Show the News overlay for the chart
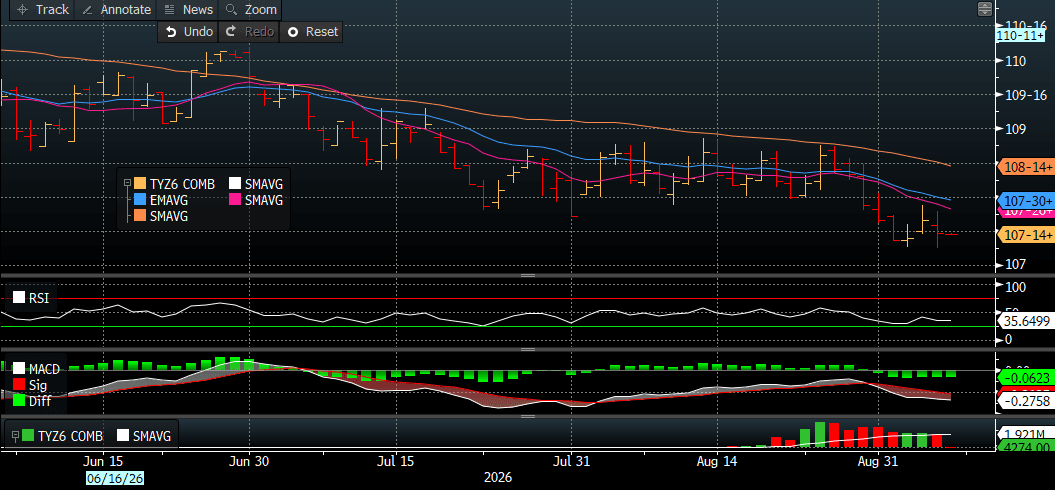Viewport: 1055px width, 490px height. (x=188, y=9)
